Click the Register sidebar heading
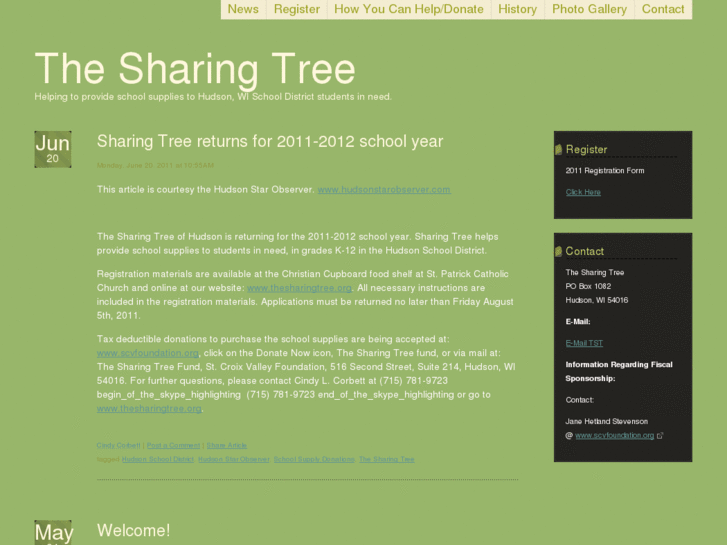This screenshot has width=727, height=545. (x=587, y=149)
